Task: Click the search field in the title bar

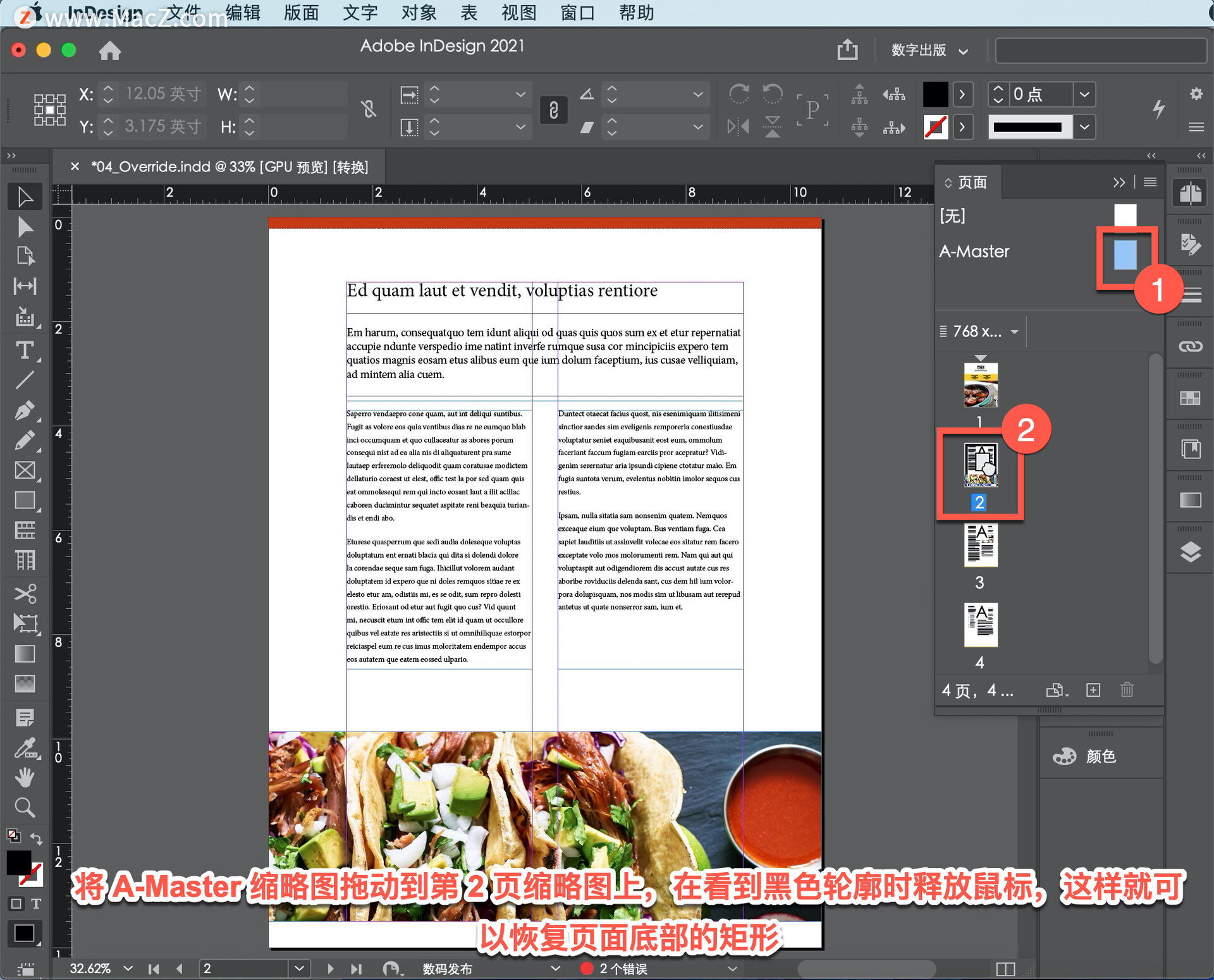Action: tap(1101, 51)
